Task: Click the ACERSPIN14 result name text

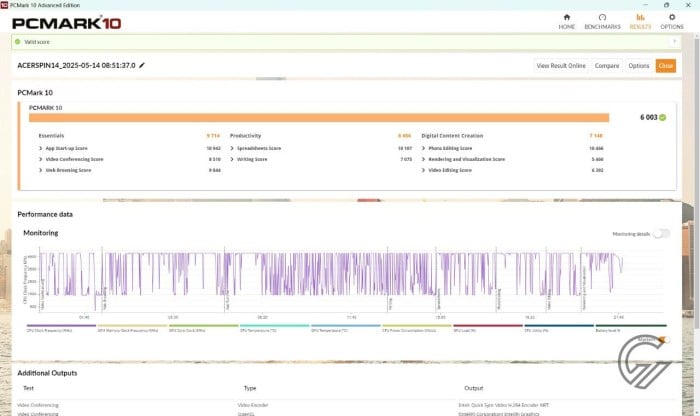Action: tap(76, 65)
